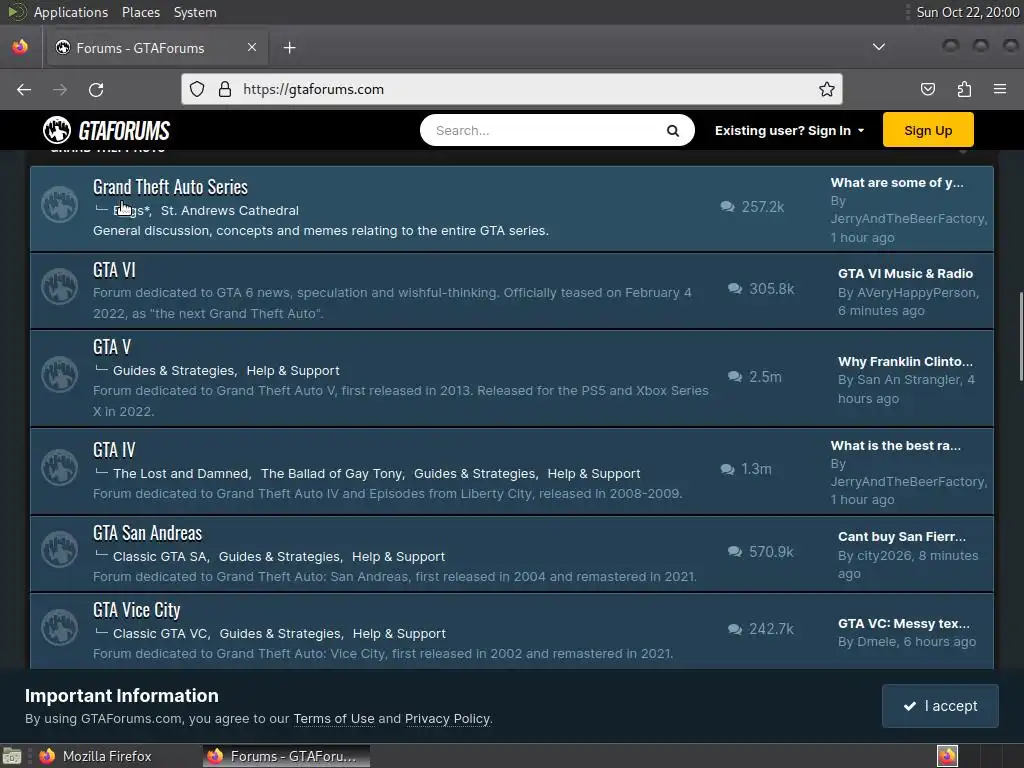Open the Existing user? Sign In dropdown
The width and height of the screenshot is (1024, 768).
pos(790,131)
